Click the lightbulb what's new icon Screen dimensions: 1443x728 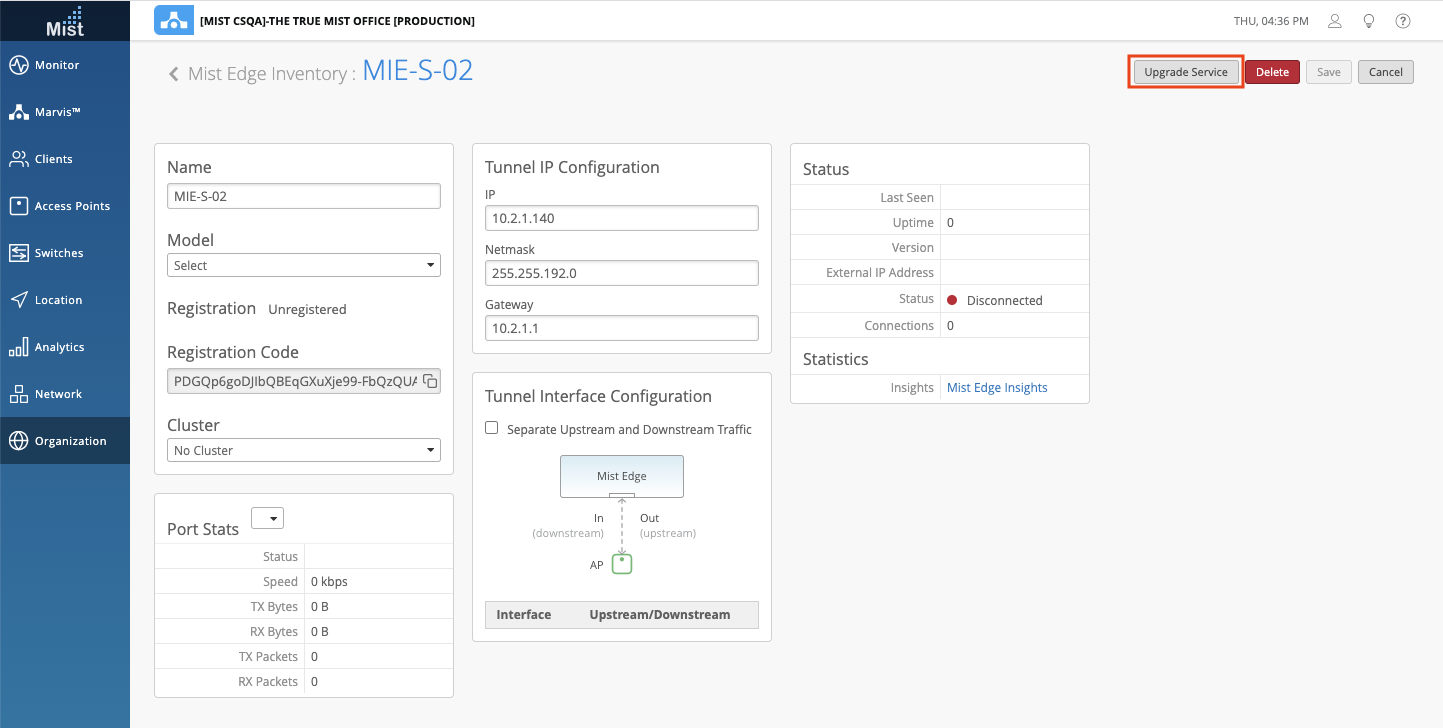click(x=1369, y=21)
